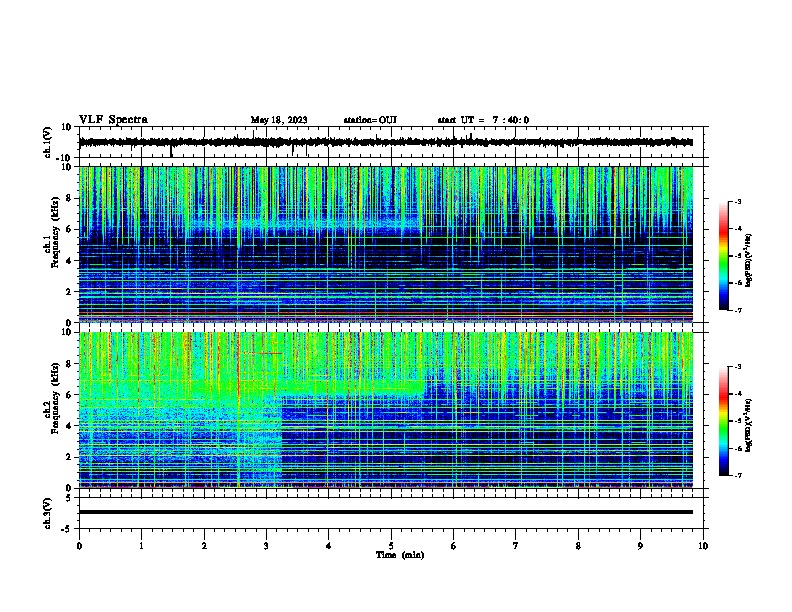Click the ch.2 spectrogram color scale bar
The width and height of the screenshot is (792, 612).
(x=723, y=421)
